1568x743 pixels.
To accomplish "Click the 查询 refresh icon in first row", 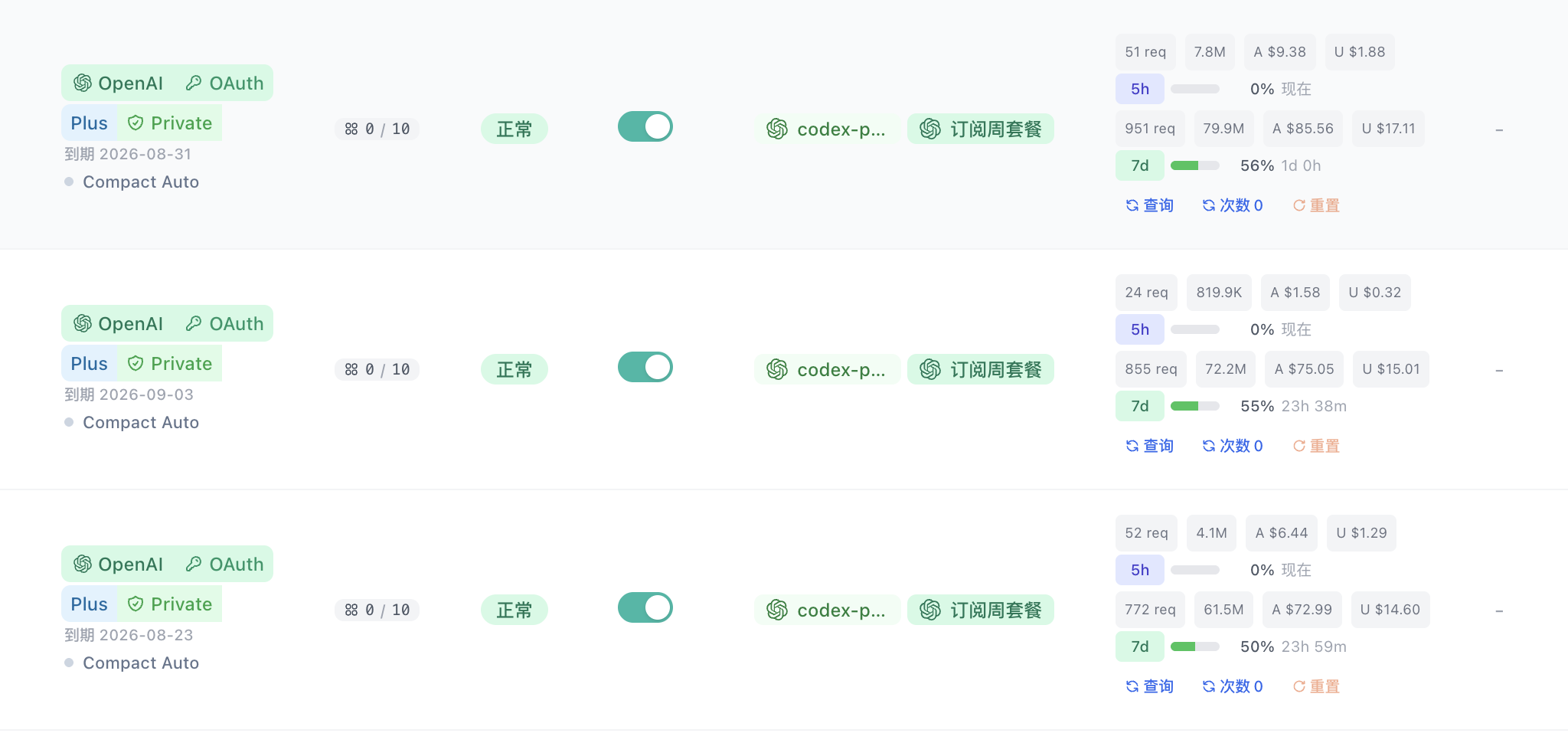I will tap(1132, 205).
